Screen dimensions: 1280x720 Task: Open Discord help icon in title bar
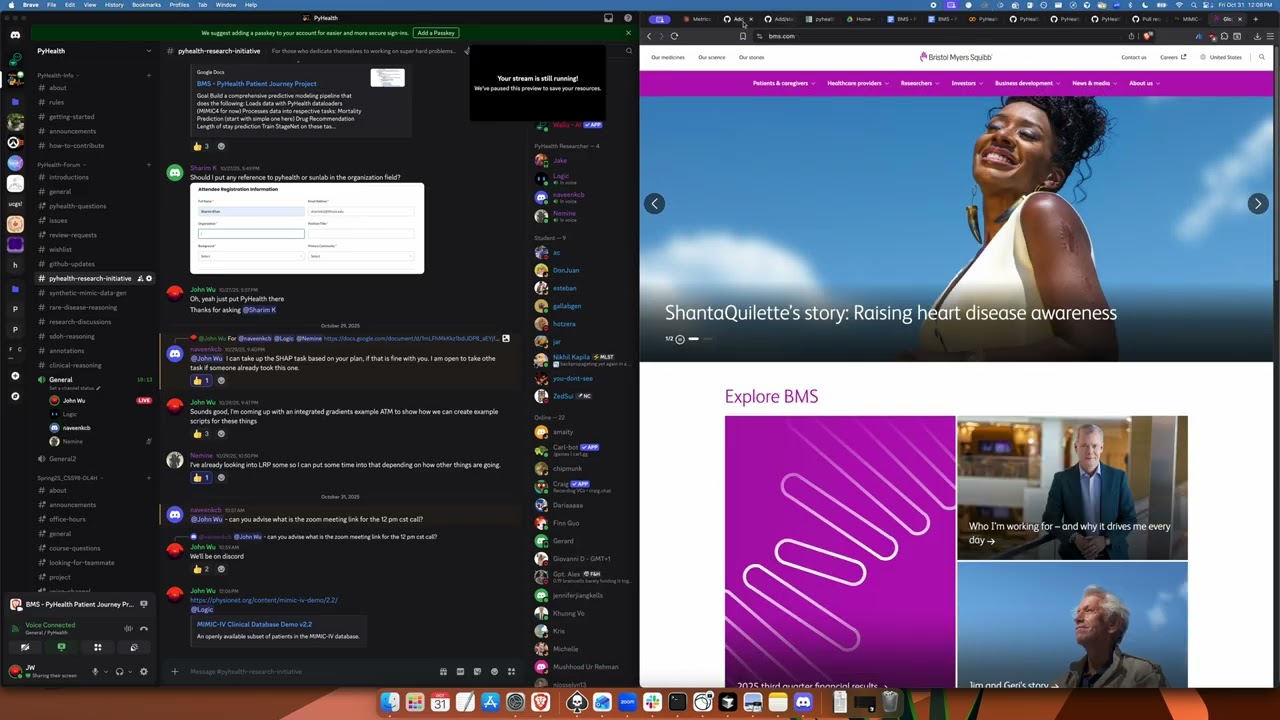coord(626,18)
